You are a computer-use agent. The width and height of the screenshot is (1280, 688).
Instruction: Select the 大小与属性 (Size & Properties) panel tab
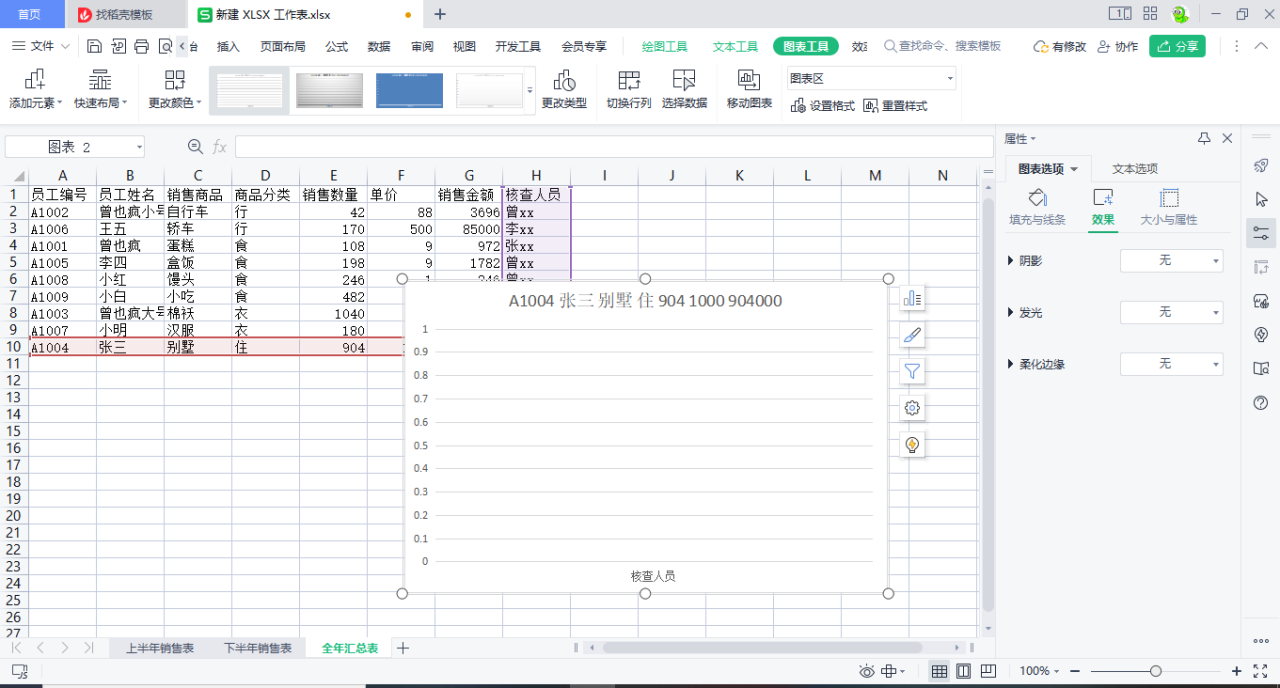point(1169,208)
